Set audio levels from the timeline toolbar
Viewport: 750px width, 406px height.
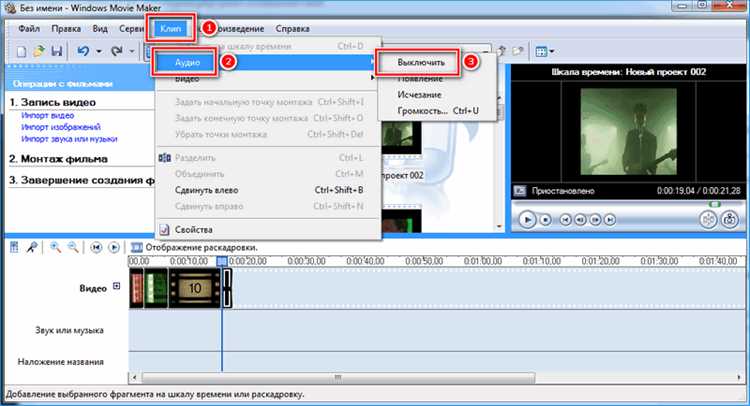point(14,247)
